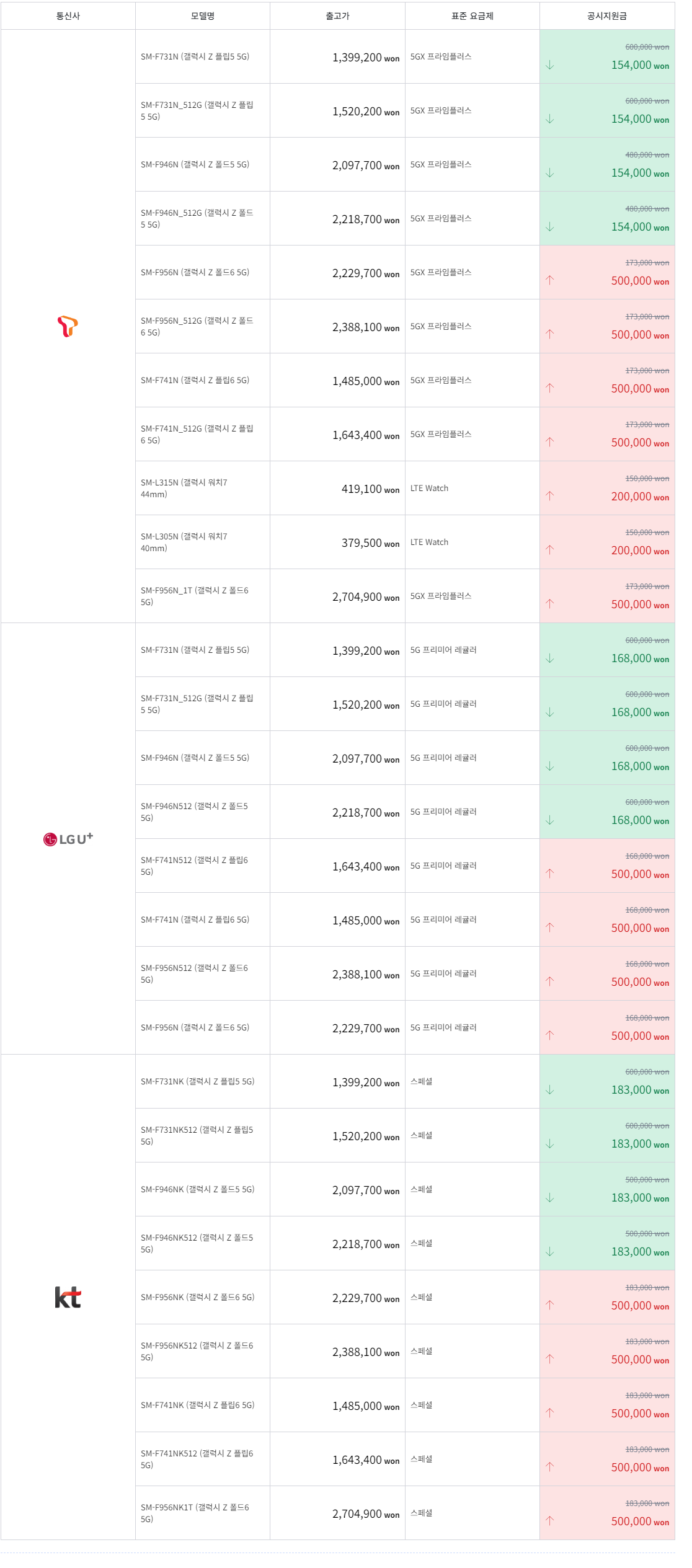This screenshot has height=1568, width=692.
Task: Click the LG U+ carrier logo
Action: tap(68, 839)
